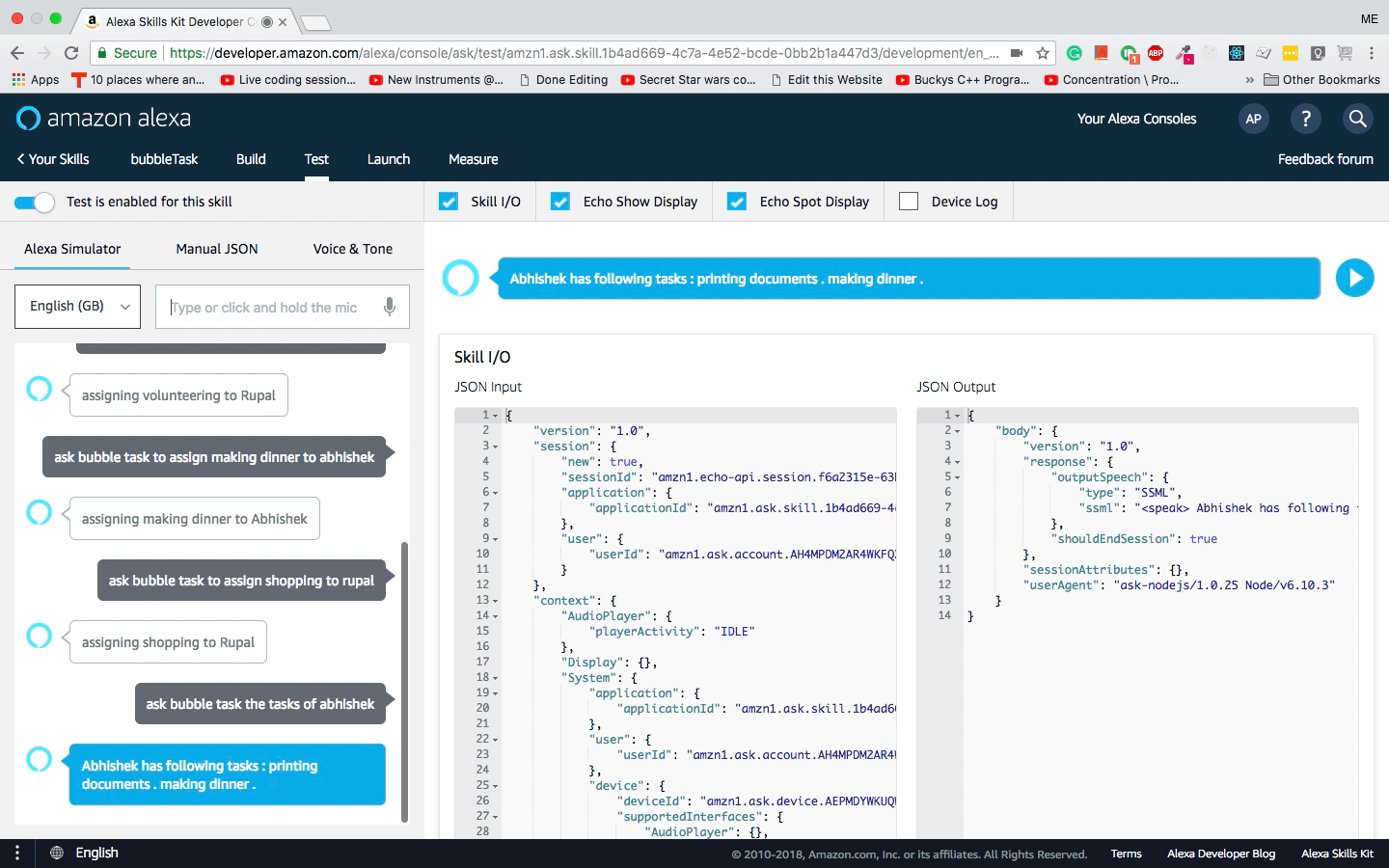Collapse "session" fold arrow at input line 3

tap(496, 447)
